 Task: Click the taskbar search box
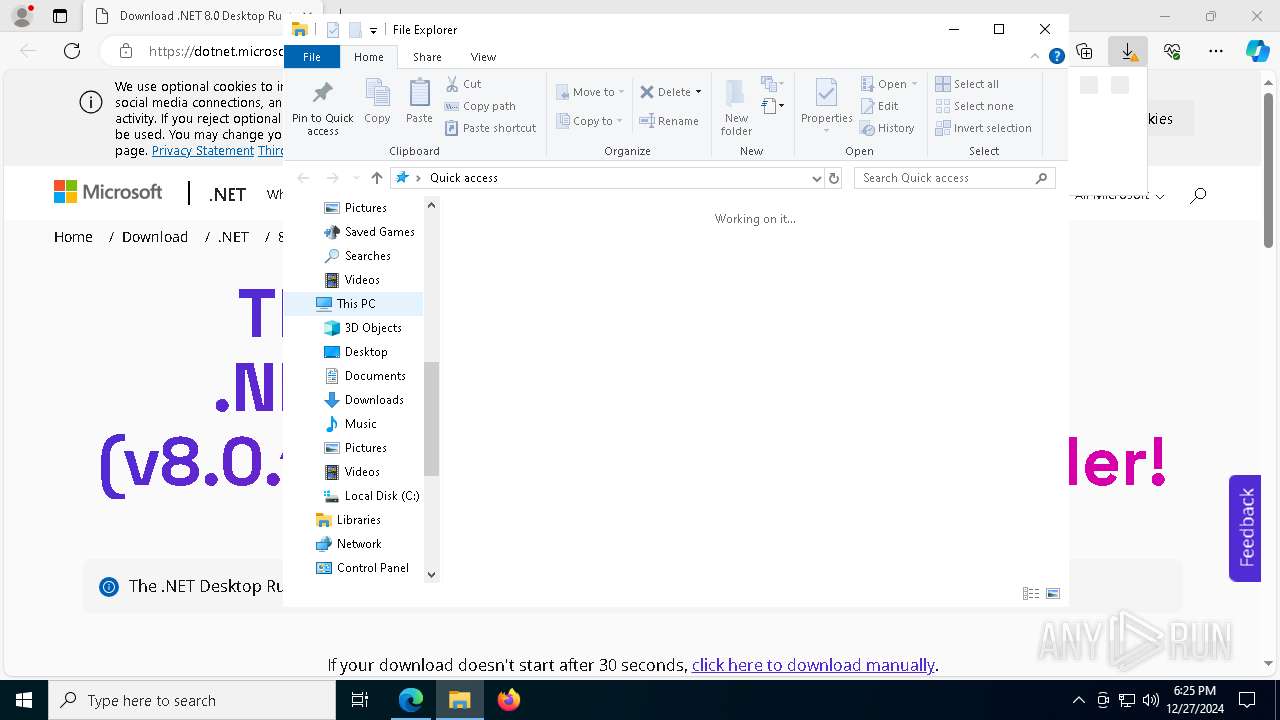[192, 700]
